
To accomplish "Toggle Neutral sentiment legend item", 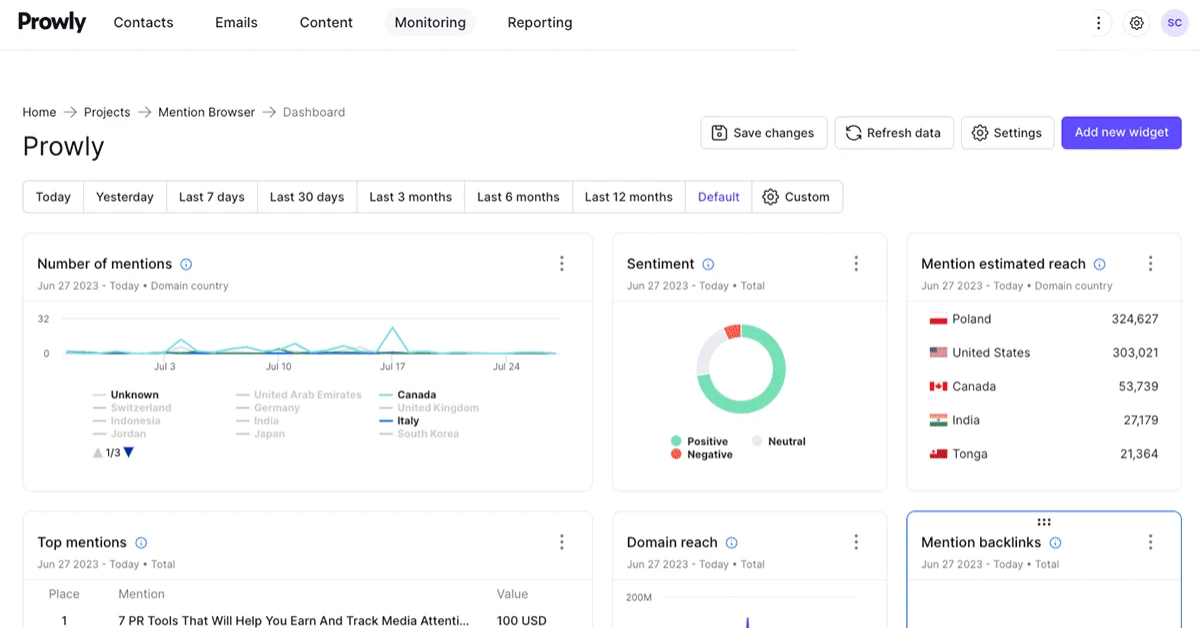I will [778, 441].
